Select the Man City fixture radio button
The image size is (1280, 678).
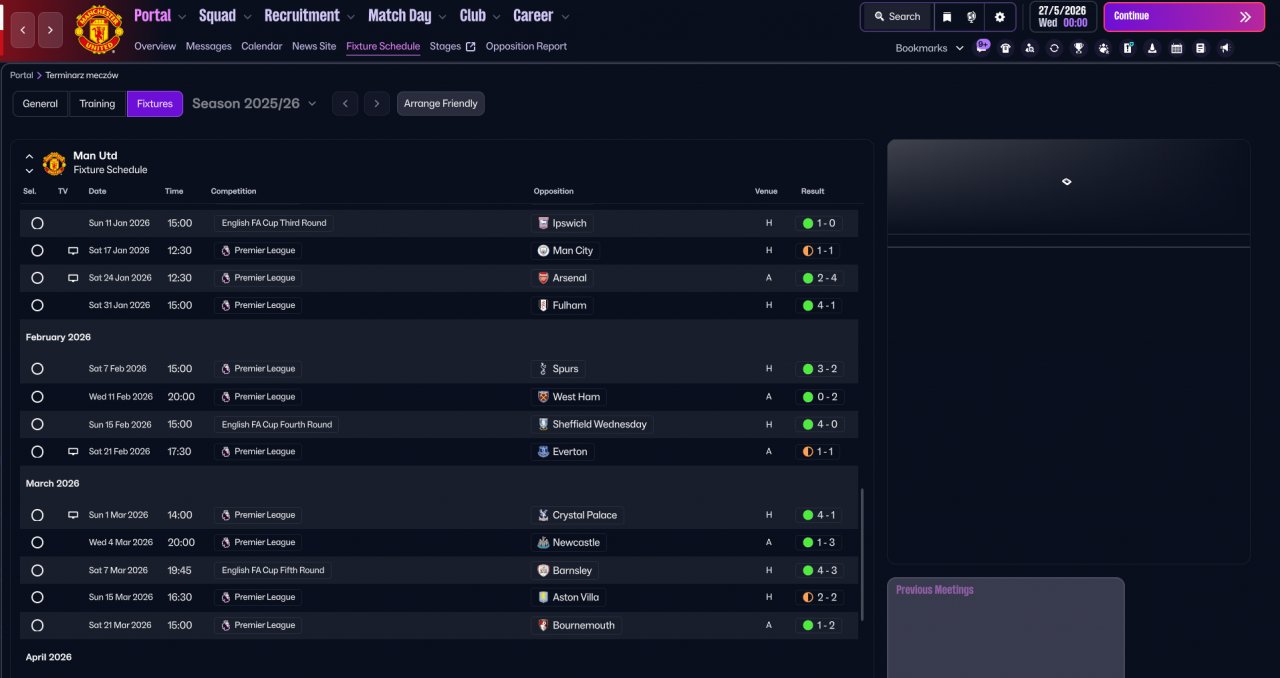pos(37,251)
